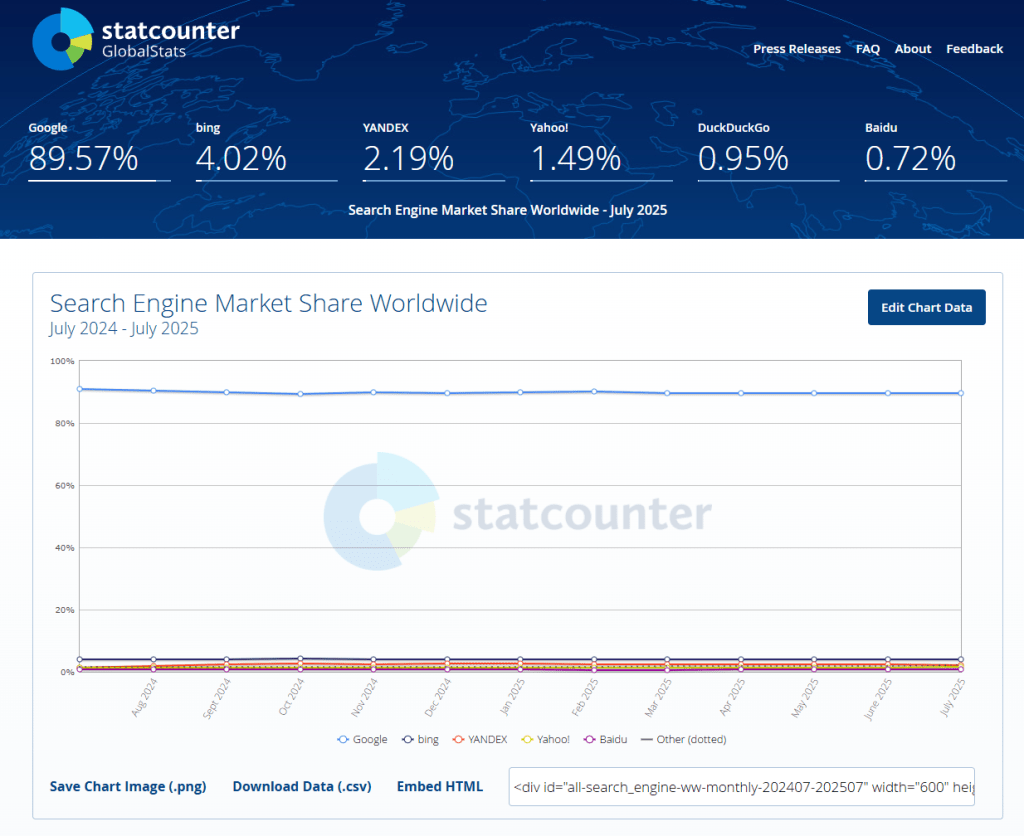Download Data as csv
Screen dimensions: 1024x836
pos(302,786)
